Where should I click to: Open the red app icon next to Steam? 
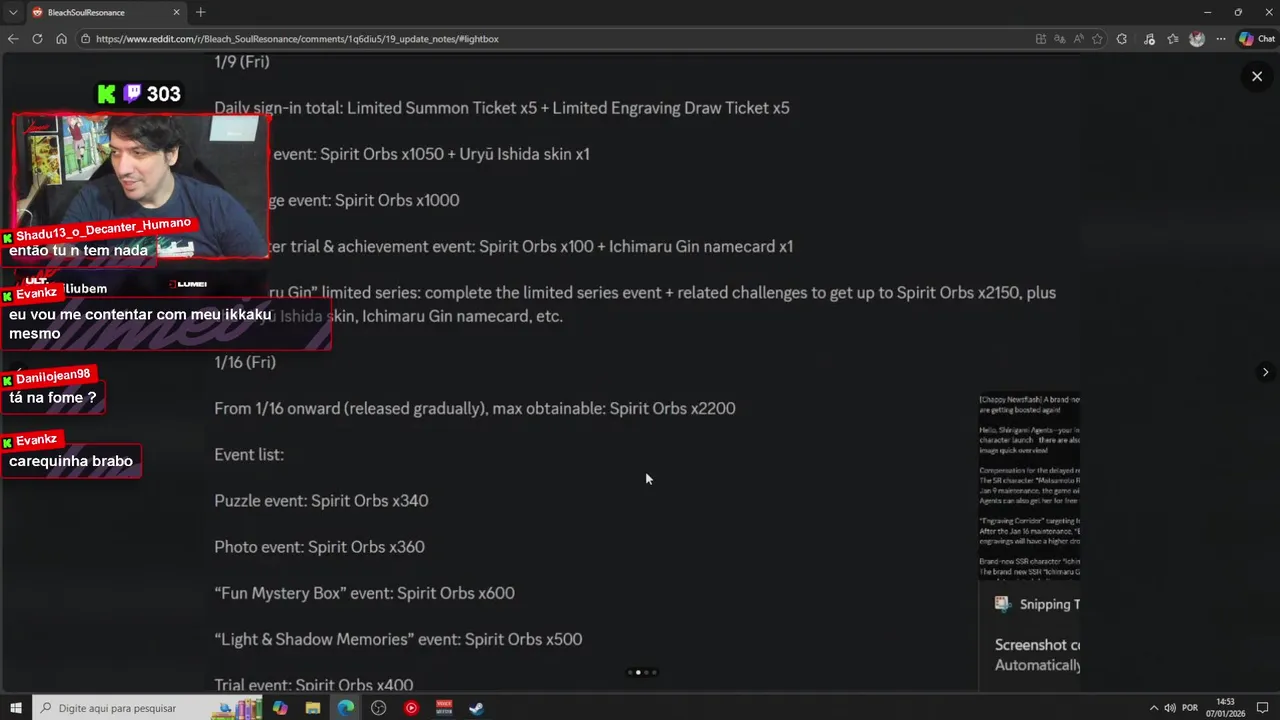pos(444,708)
